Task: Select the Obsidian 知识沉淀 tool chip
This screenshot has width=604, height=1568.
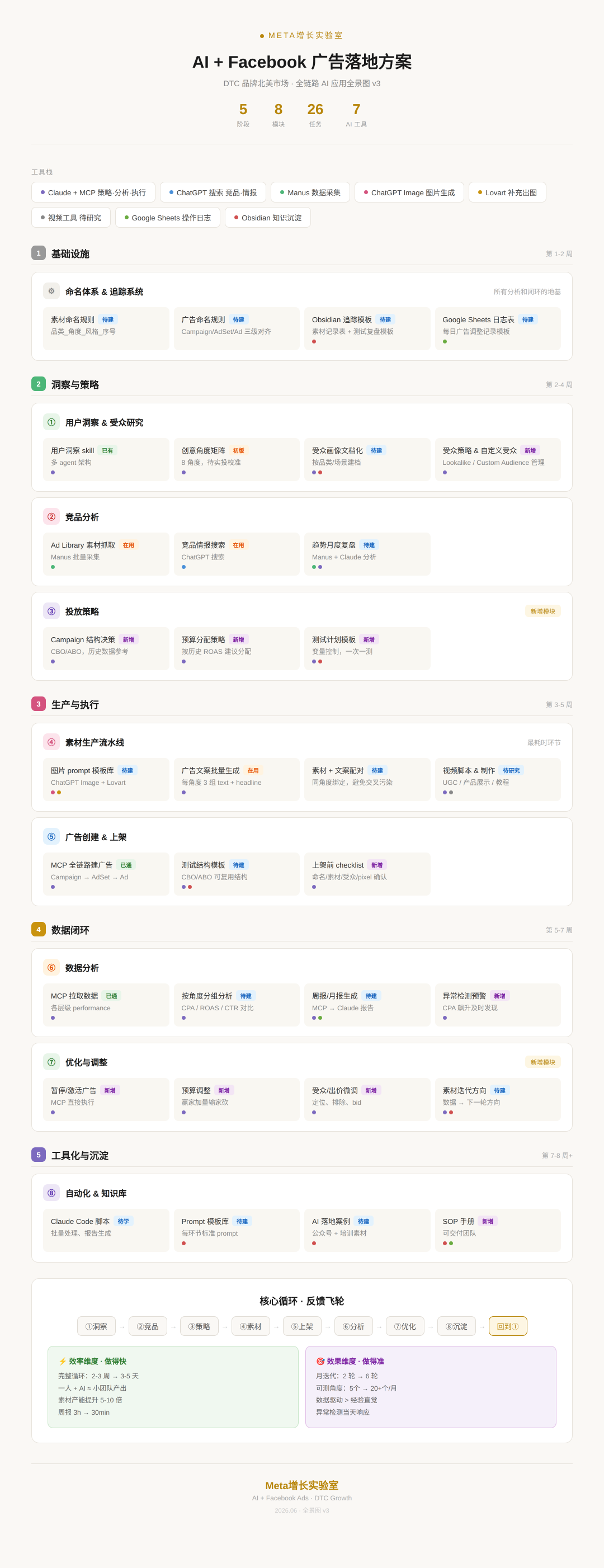Action: click(x=268, y=217)
